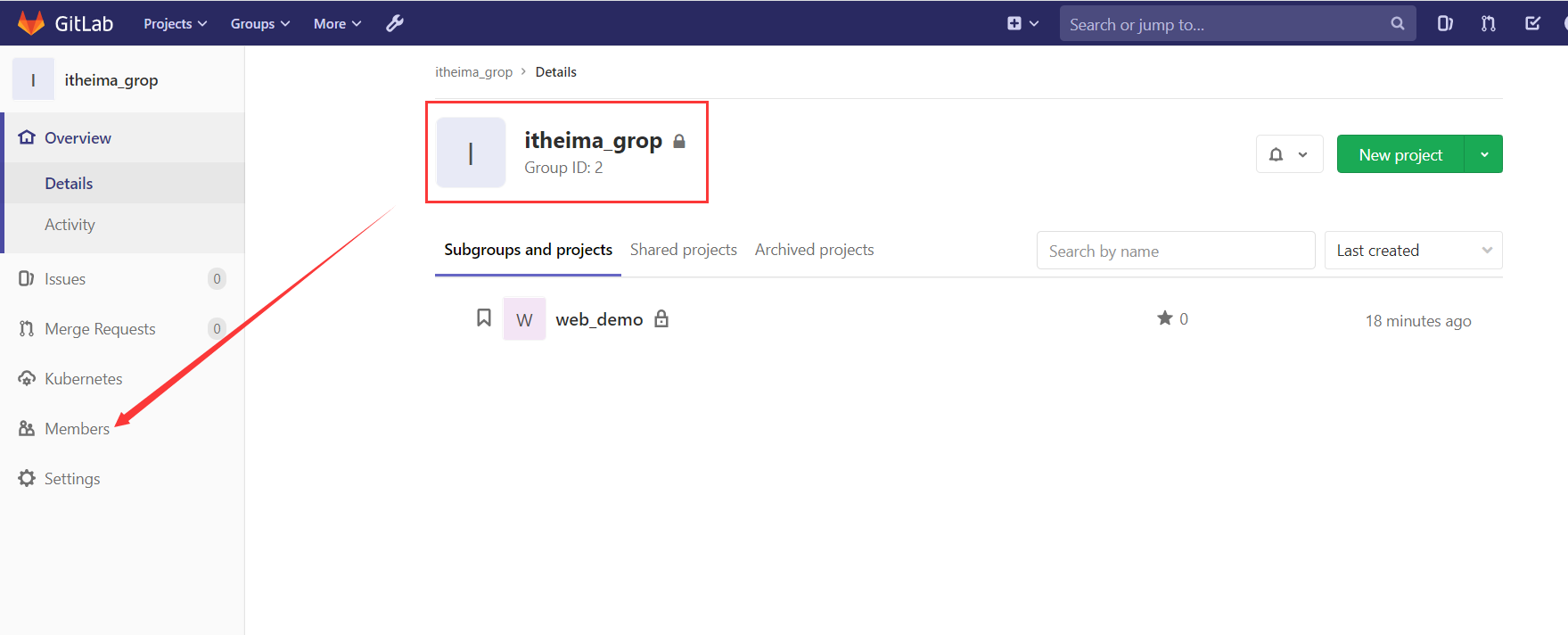Open the Projects menu in navbar
The image size is (1568, 635).
coord(175,24)
